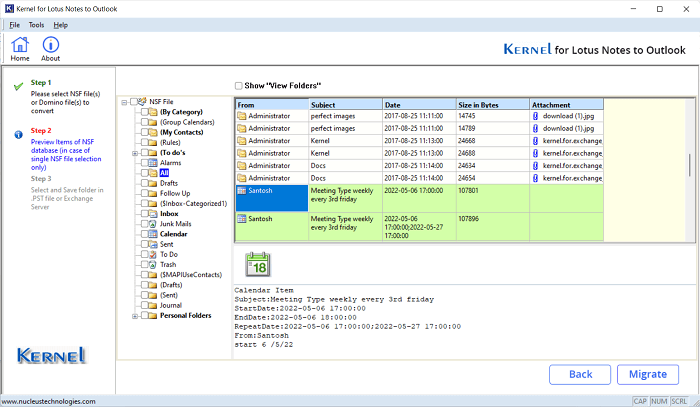Enable the Show "View Folders" checkbox
700x407 pixels.
coord(239,86)
